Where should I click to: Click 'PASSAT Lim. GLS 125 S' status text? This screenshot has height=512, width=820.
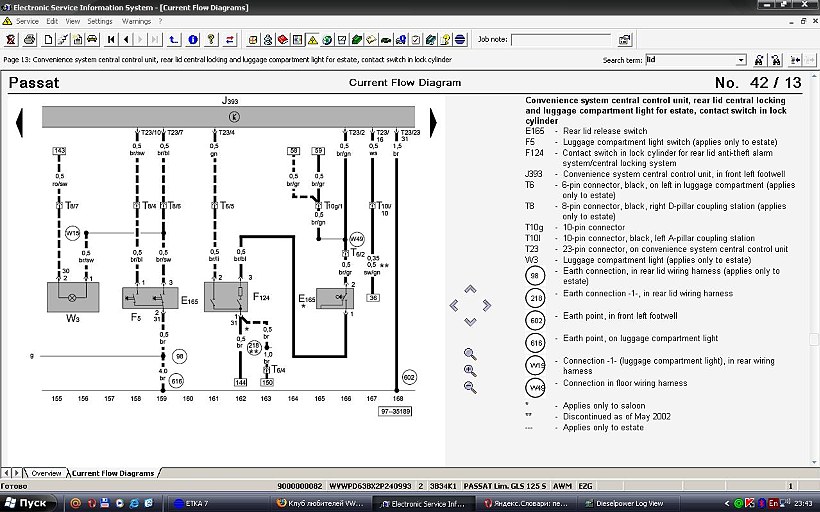[x=505, y=486]
